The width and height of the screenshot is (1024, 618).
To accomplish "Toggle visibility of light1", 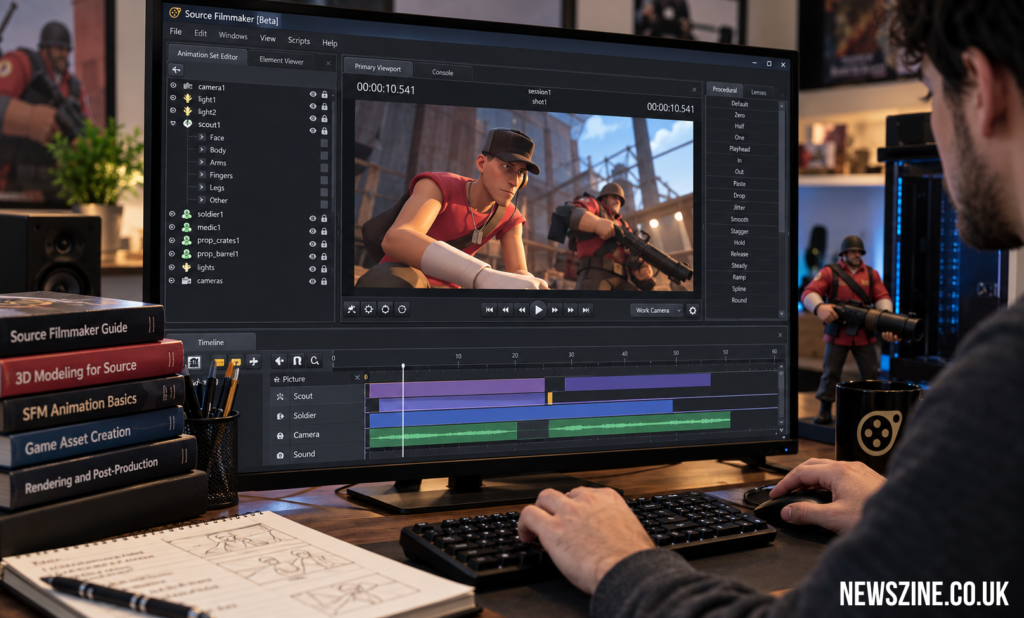I will 313,106.
